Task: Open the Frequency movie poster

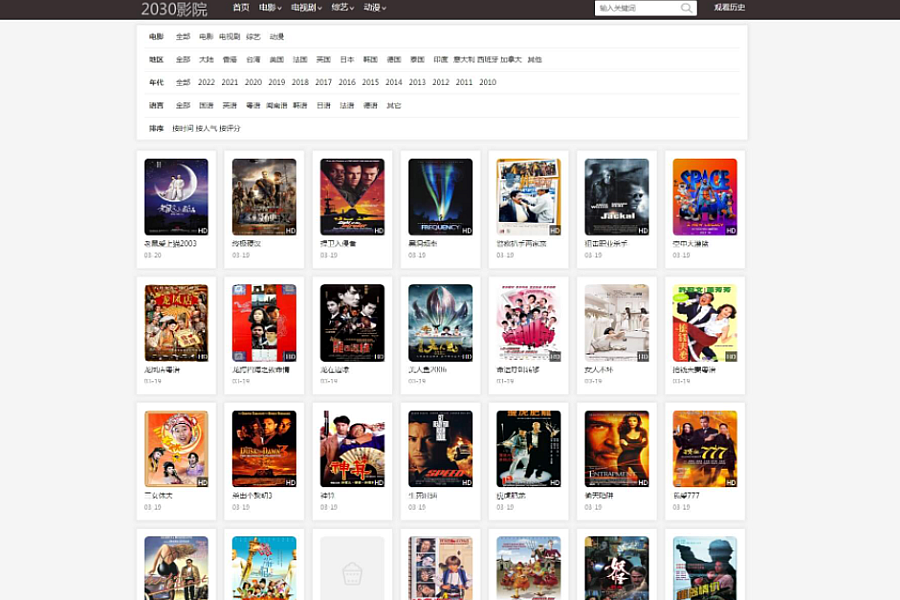Action: (440, 197)
